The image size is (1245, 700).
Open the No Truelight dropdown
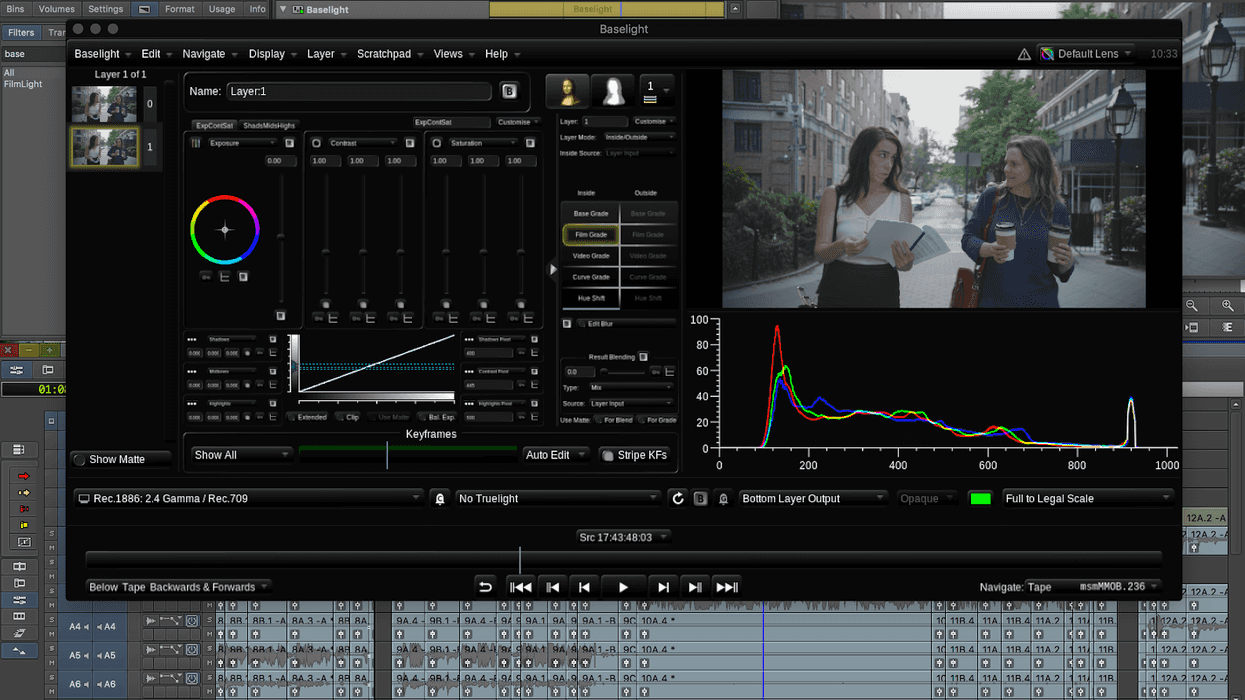tap(557, 498)
